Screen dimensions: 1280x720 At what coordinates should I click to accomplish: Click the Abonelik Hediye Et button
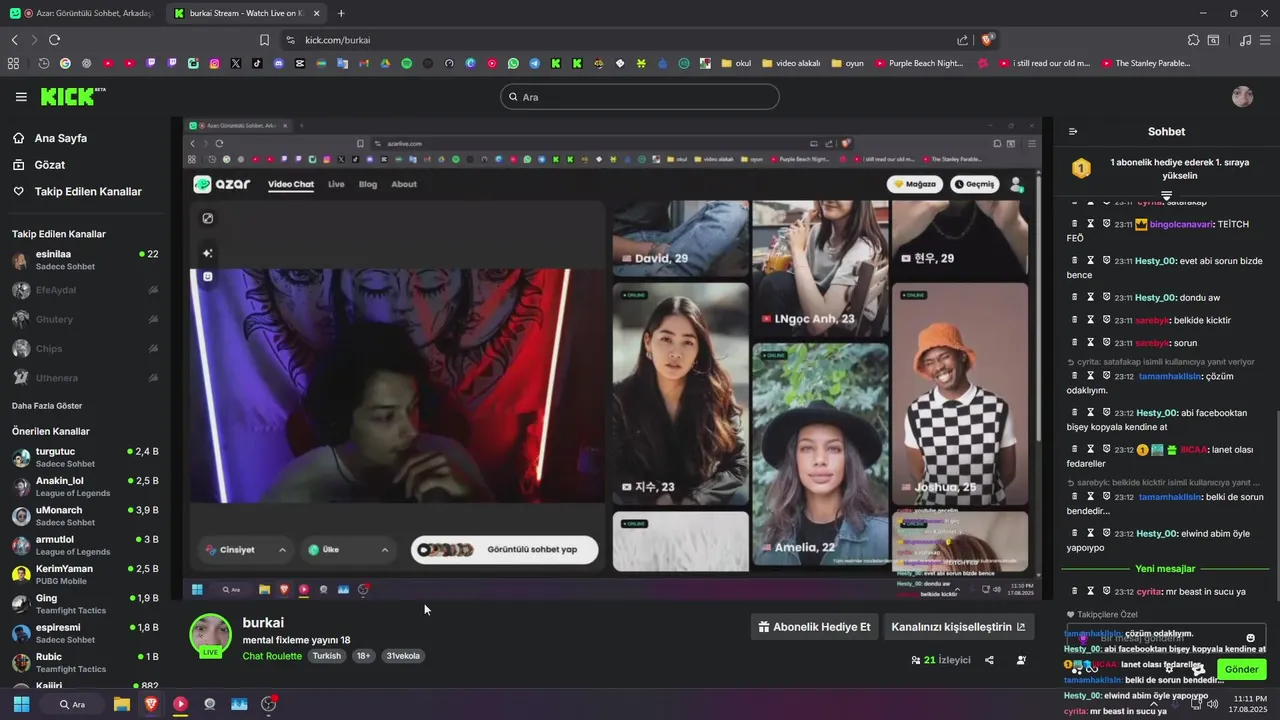coord(814,627)
